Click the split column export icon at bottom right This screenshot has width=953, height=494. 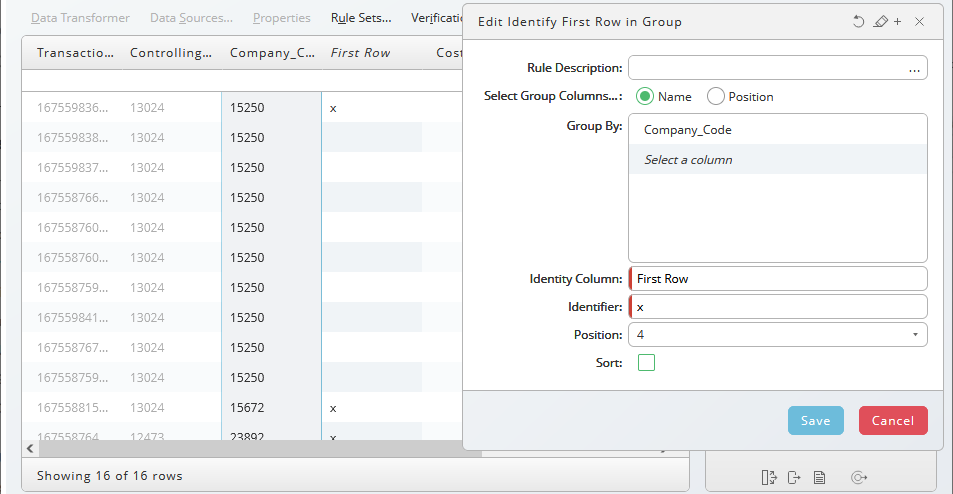[x=769, y=478]
